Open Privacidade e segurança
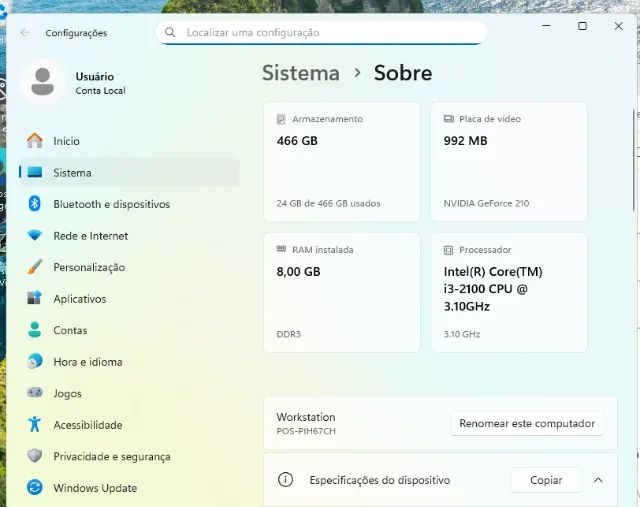Viewport: 640px width, 507px height. (x=129, y=456)
